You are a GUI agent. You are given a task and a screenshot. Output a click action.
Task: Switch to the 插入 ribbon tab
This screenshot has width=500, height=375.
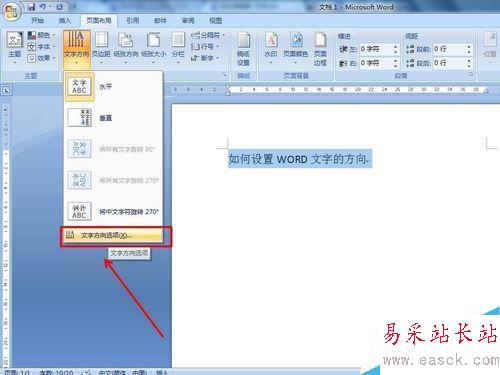[65, 21]
